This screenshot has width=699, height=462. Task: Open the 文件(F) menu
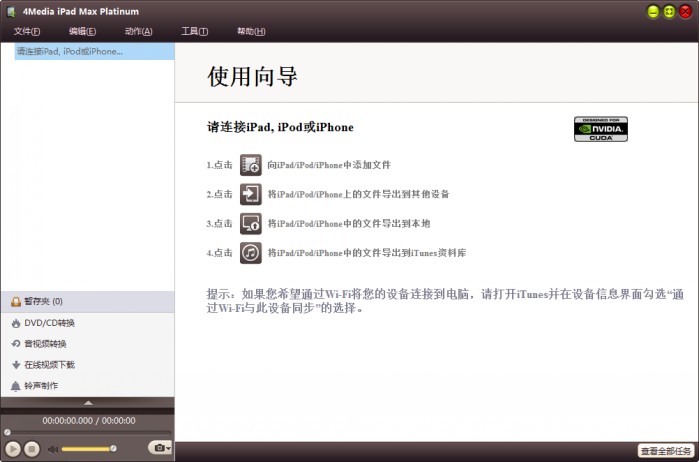coord(27,31)
